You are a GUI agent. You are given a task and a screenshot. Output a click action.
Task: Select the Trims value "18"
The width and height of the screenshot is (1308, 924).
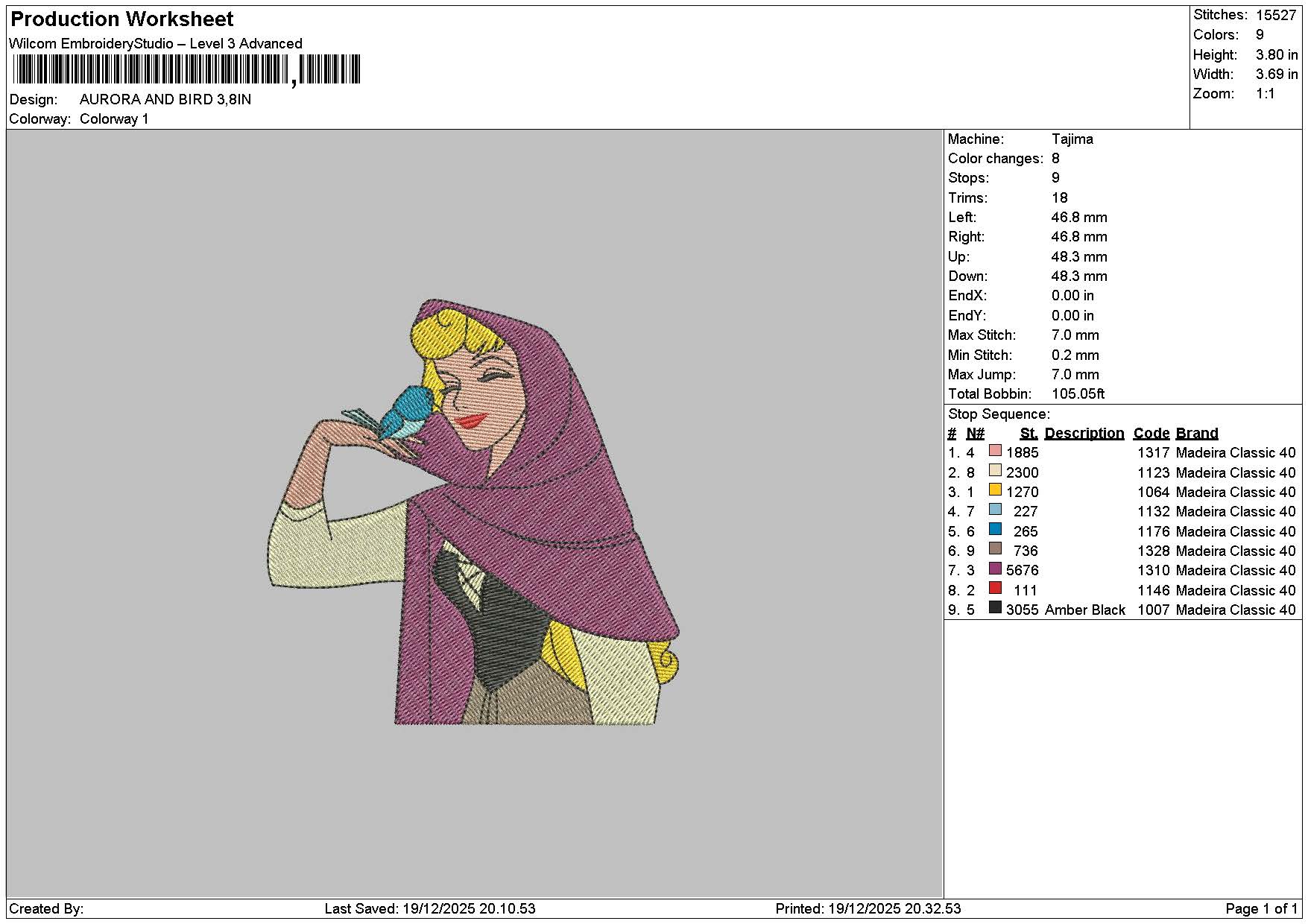point(1060,198)
